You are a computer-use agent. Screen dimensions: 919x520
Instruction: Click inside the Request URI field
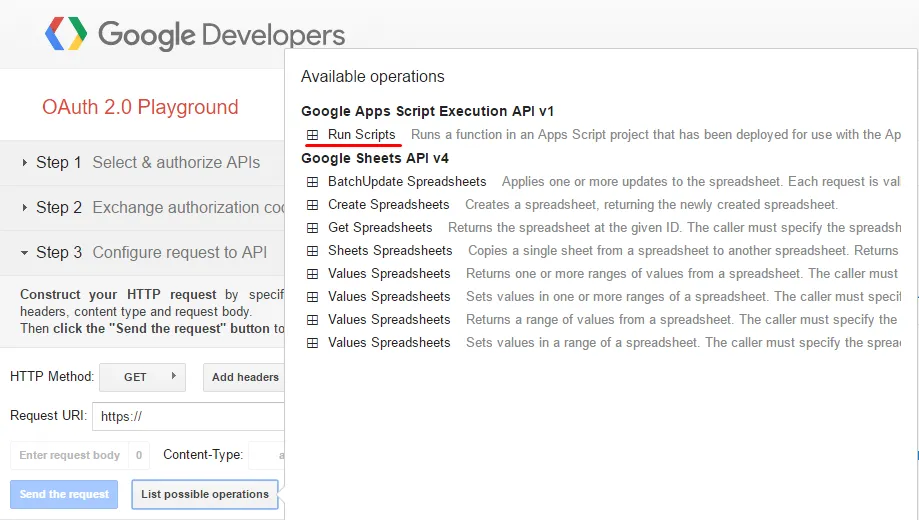tap(189, 416)
